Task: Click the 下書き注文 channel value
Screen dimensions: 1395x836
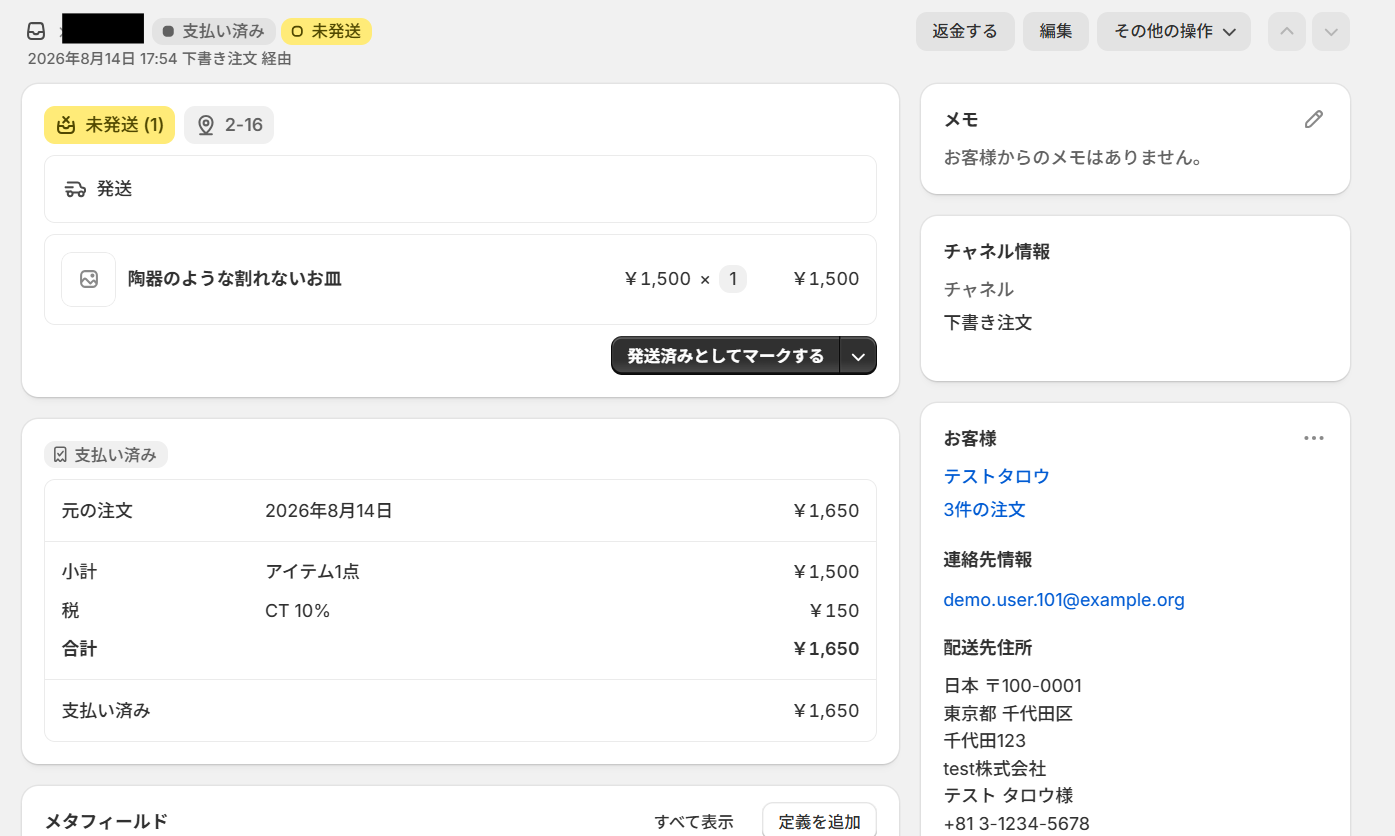Action: 988,323
